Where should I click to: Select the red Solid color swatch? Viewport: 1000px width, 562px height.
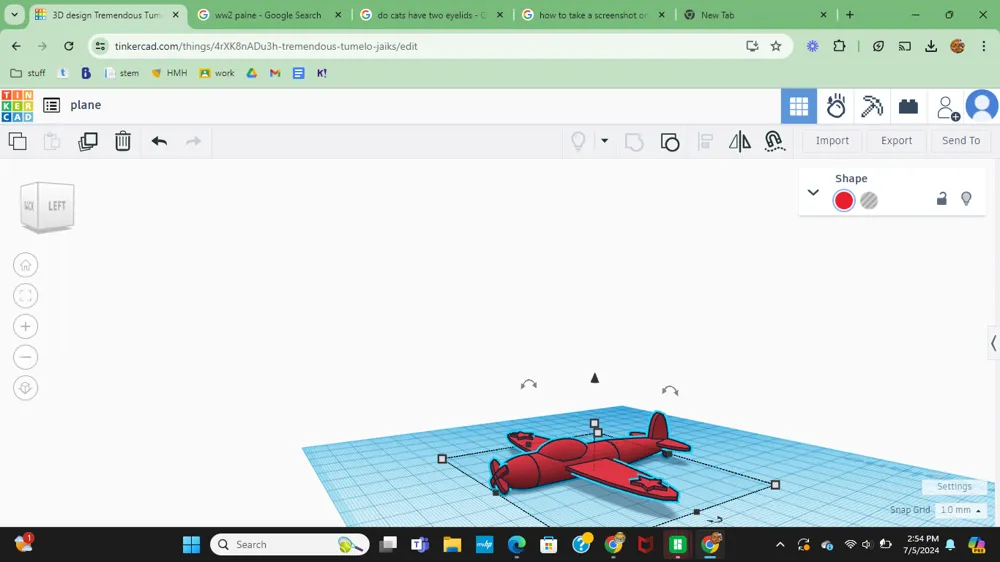(843, 200)
